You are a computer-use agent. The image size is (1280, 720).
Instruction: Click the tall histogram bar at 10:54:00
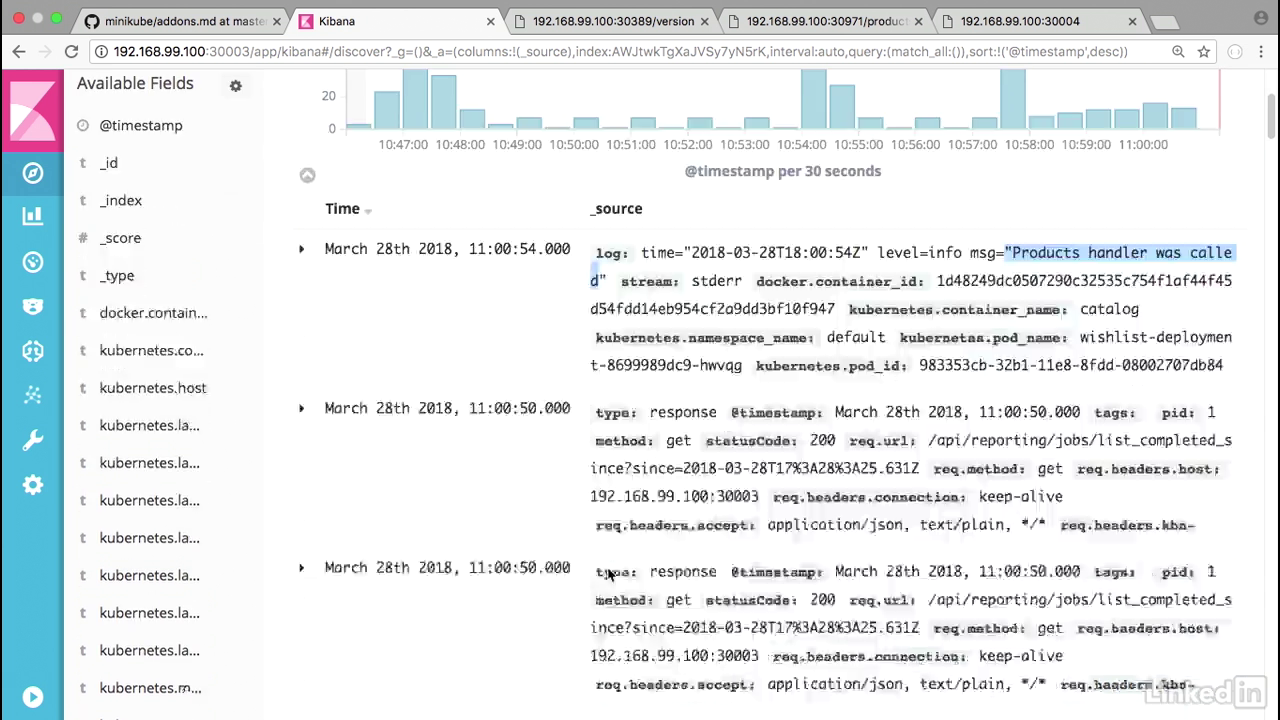click(814, 99)
